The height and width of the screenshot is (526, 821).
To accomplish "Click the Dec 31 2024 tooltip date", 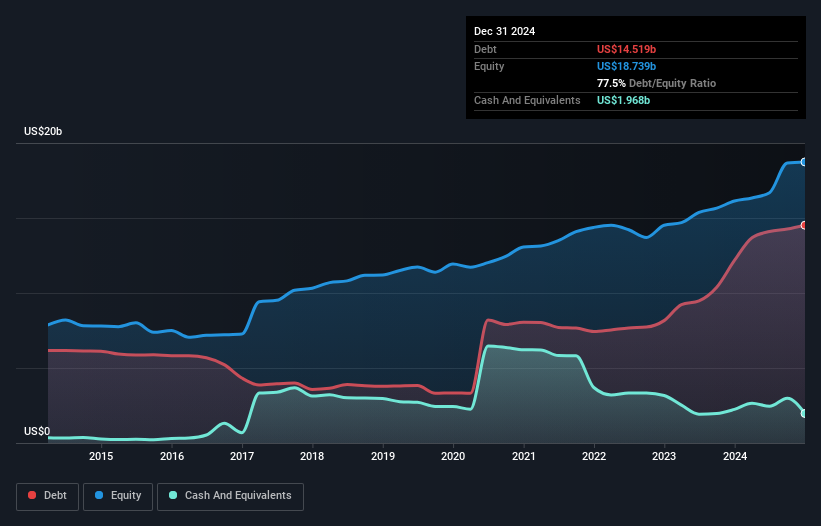I will 504,31.
